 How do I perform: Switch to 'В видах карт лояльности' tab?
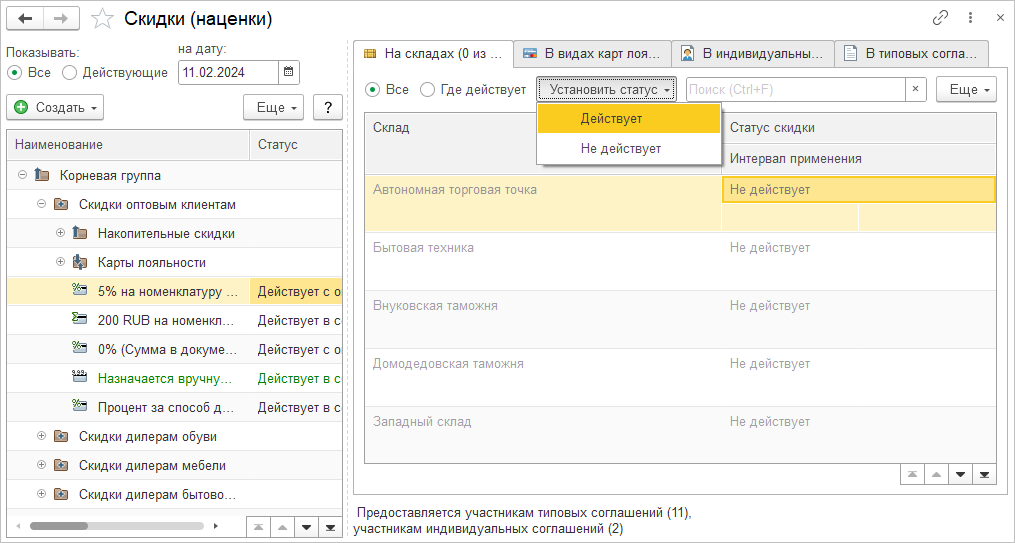[591, 53]
